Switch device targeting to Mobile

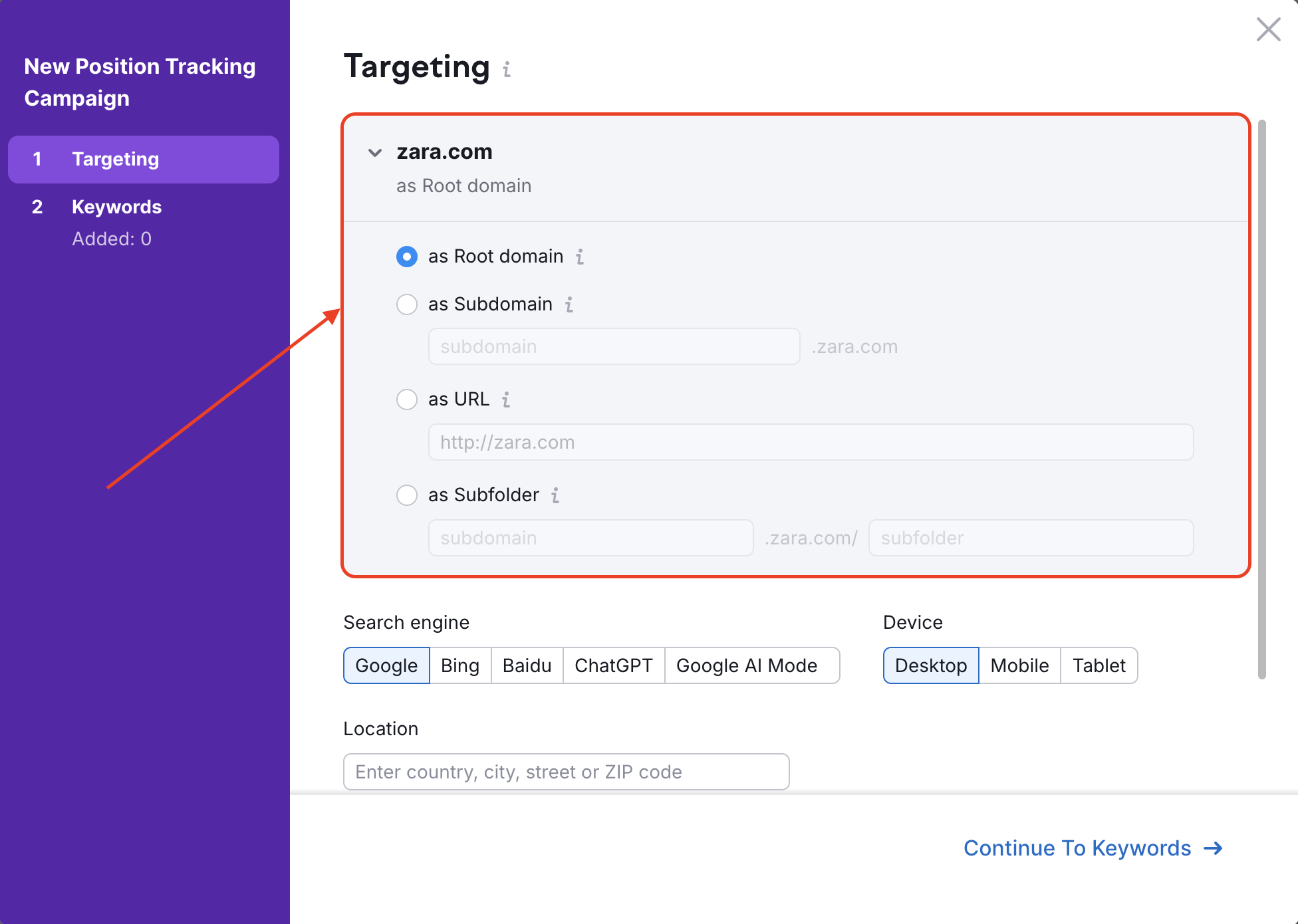tap(1019, 665)
